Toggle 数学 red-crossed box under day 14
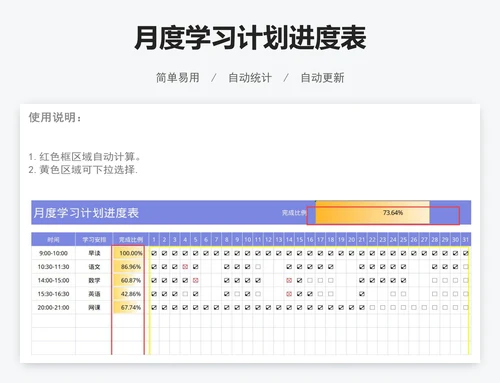 click(x=289, y=280)
